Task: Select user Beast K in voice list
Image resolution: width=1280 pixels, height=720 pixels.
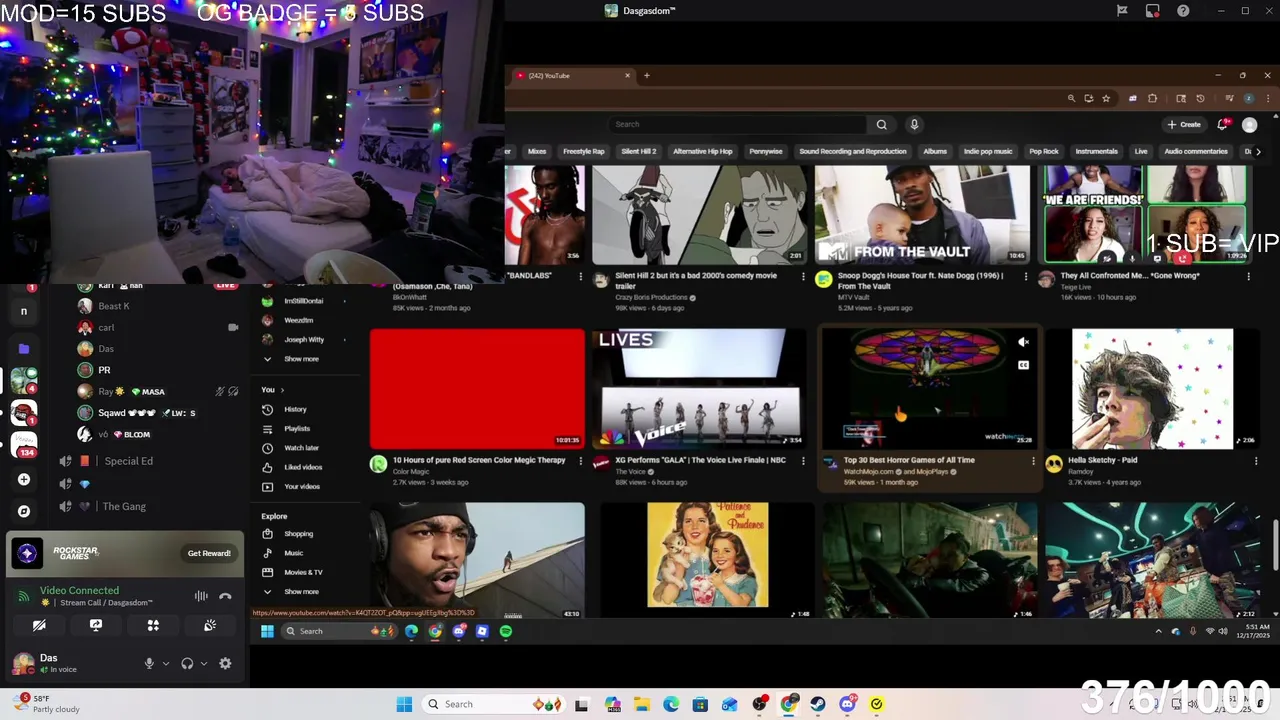Action: tap(114, 306)
